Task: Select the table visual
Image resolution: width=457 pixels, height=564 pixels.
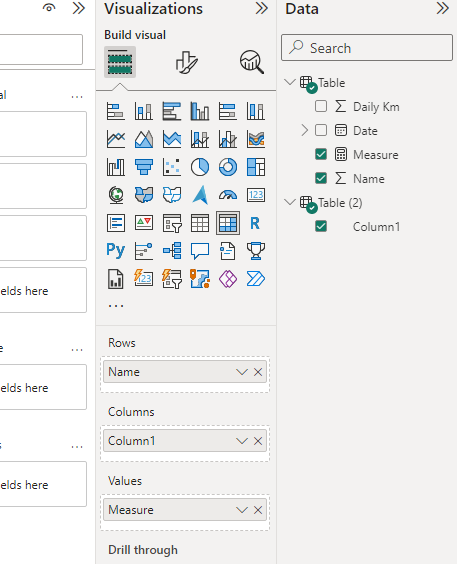Action: [200, 223]
